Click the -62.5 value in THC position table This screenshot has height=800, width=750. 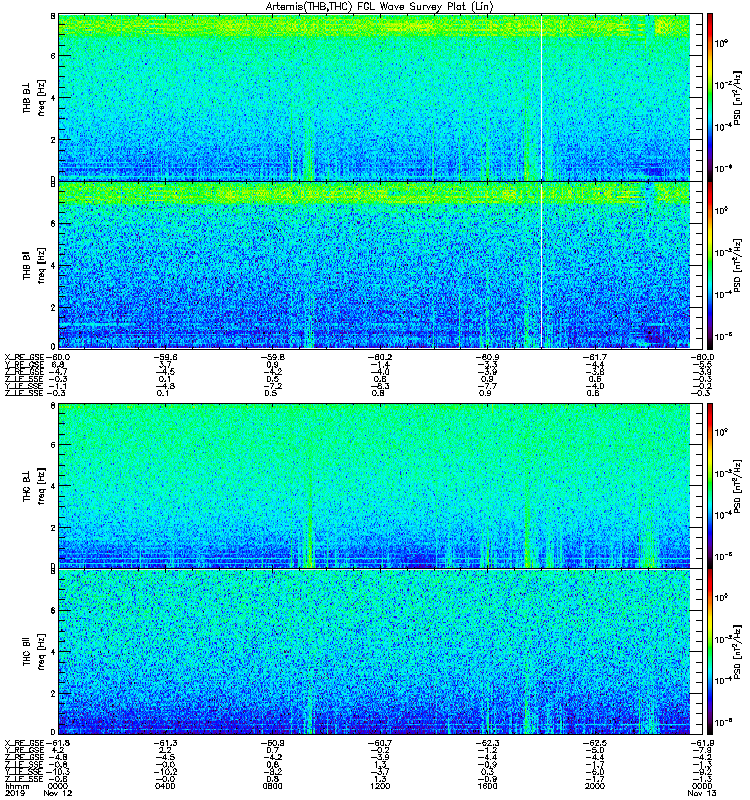pos(595,743)
